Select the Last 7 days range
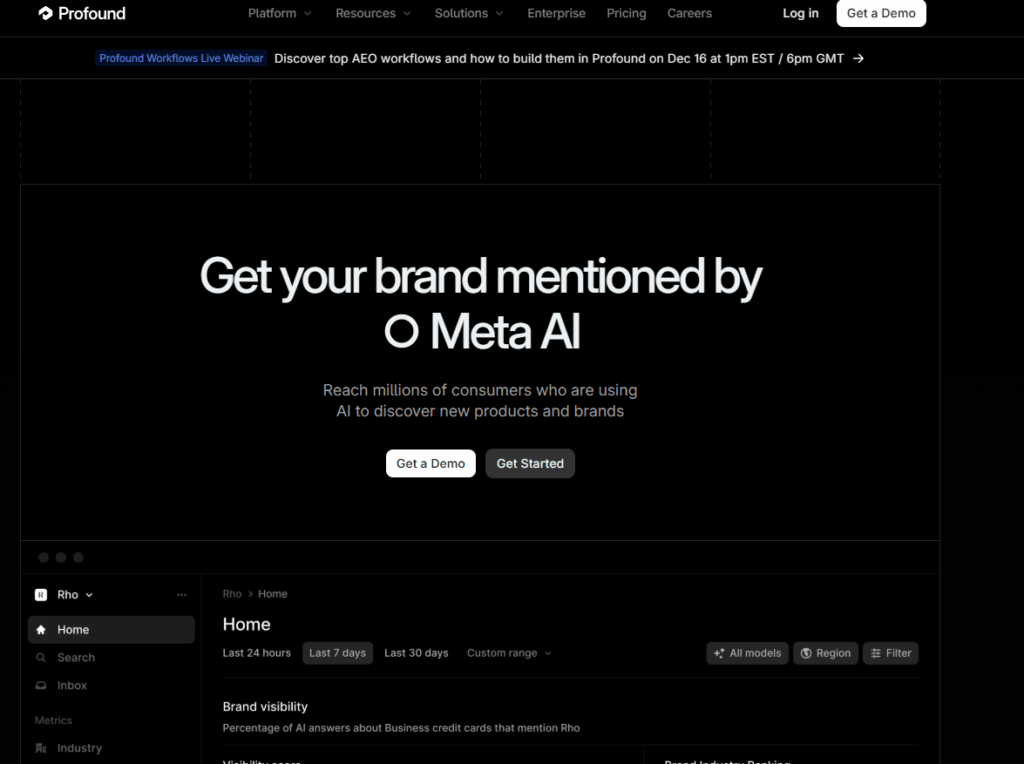 (x=337, y=653)
